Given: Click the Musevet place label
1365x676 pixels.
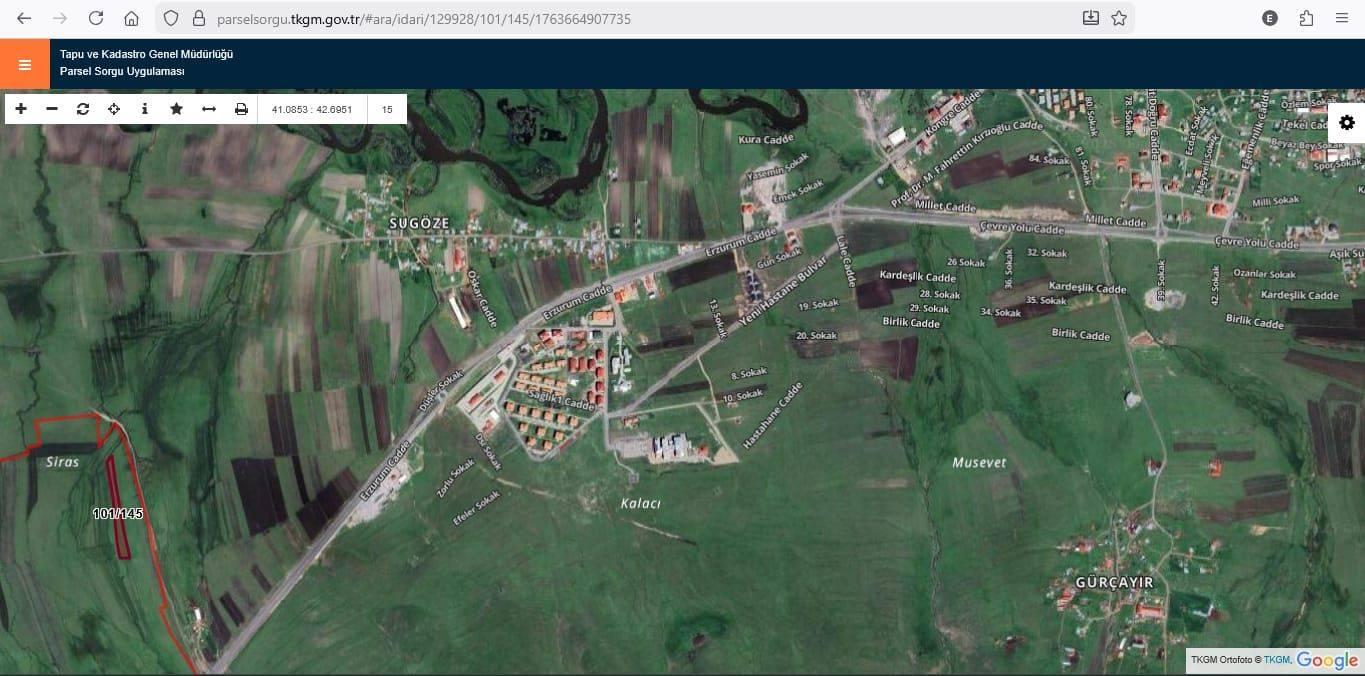Looking at the screenshot, I should pos(979,462).
